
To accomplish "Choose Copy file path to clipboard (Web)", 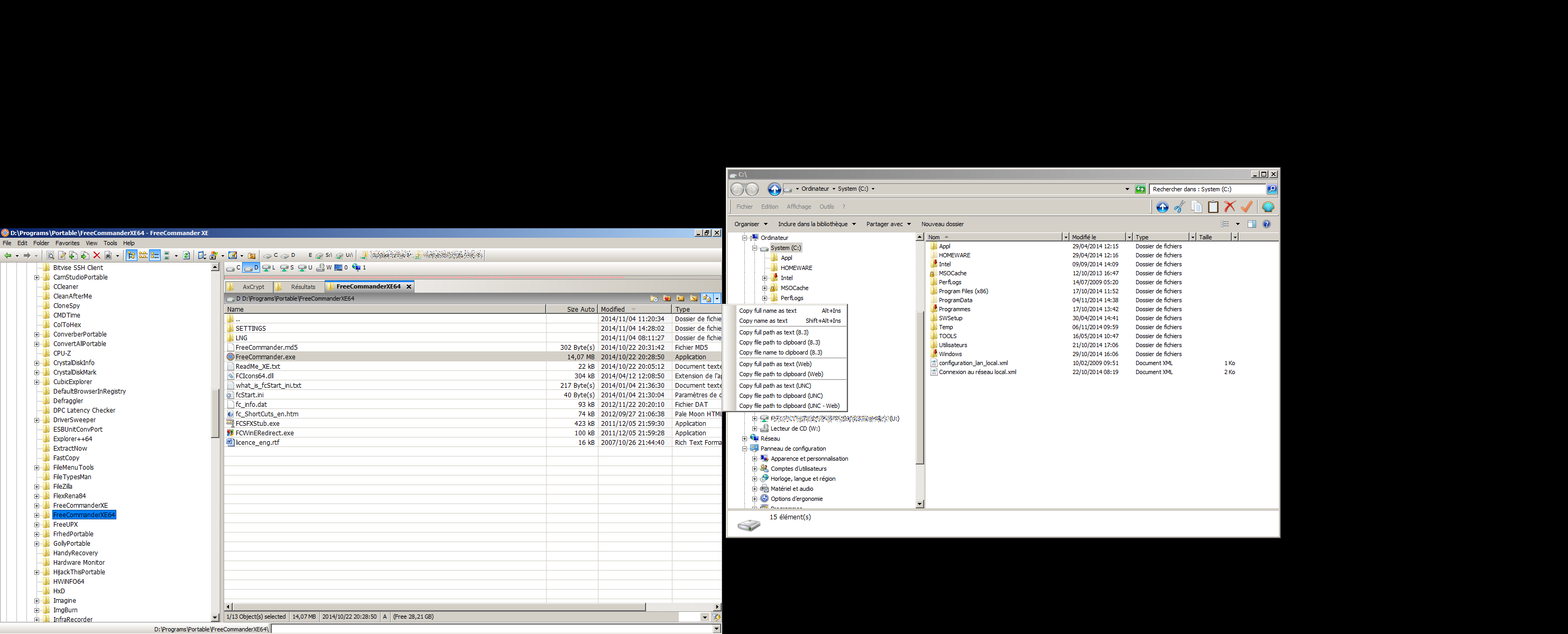I will click(x=789, y=374).
